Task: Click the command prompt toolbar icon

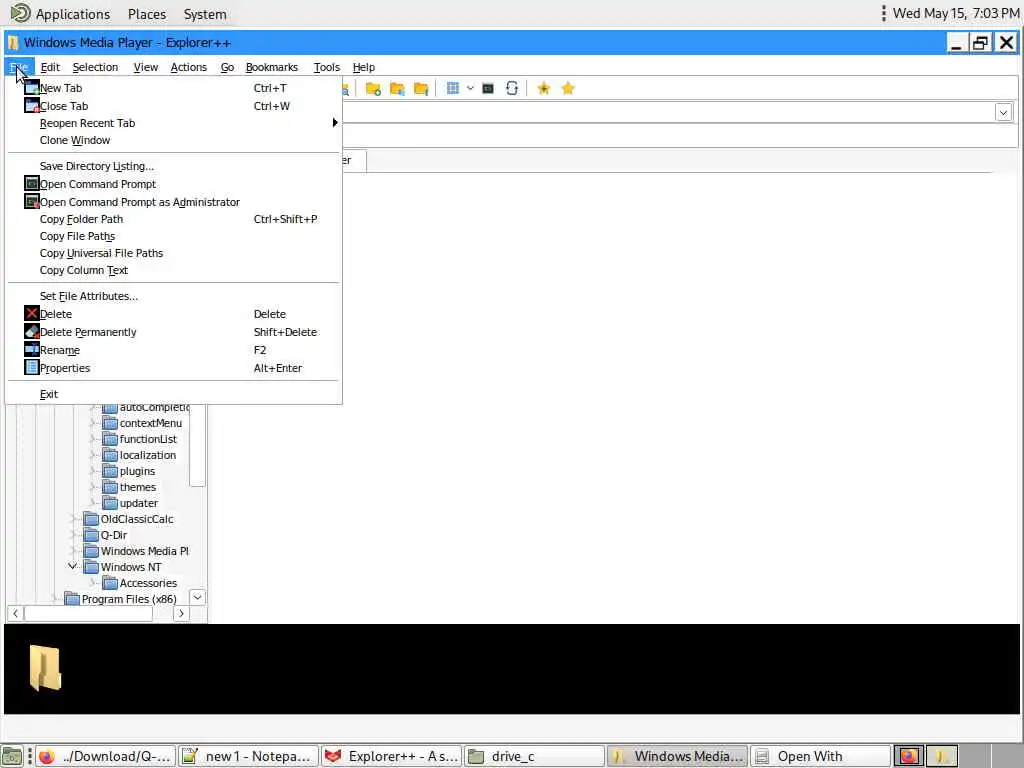Action: [x=488, y=88]
